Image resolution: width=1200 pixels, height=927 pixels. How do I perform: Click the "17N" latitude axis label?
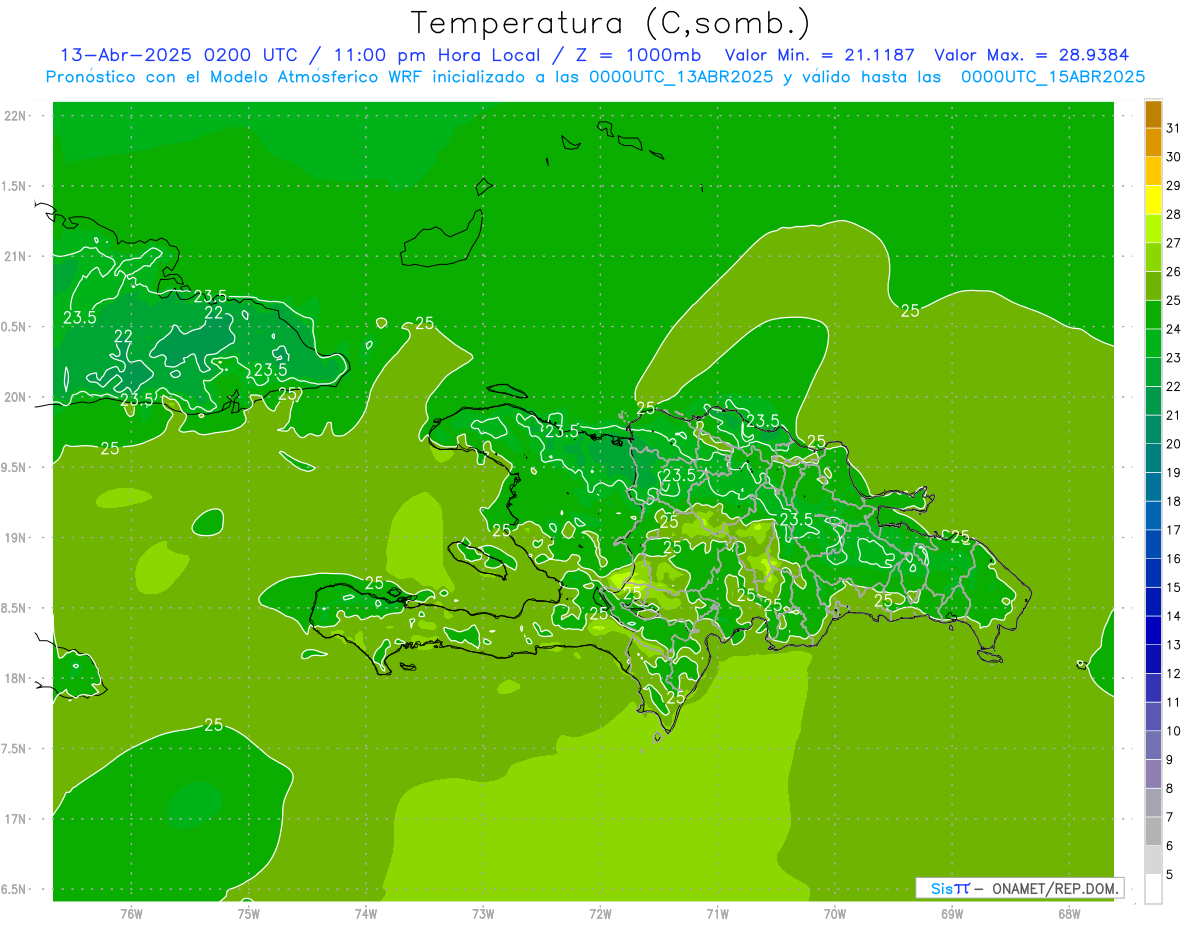[x=15, y=819]
